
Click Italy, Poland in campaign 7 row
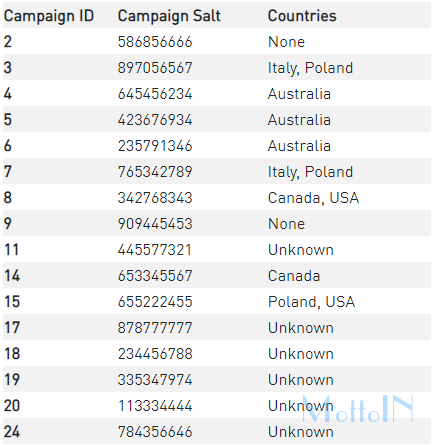(x=310, y=172)
